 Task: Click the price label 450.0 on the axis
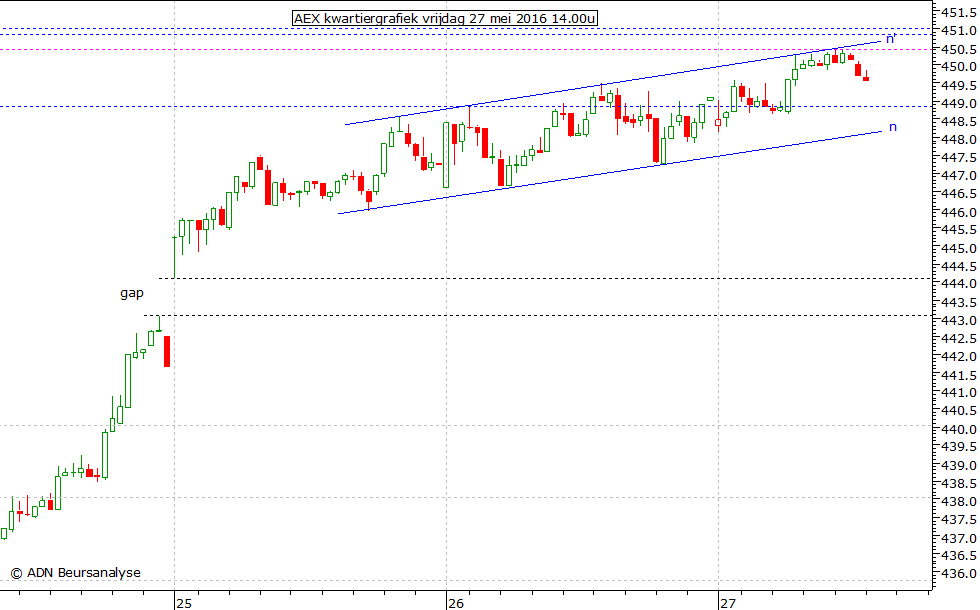click(x=960, y=67)
